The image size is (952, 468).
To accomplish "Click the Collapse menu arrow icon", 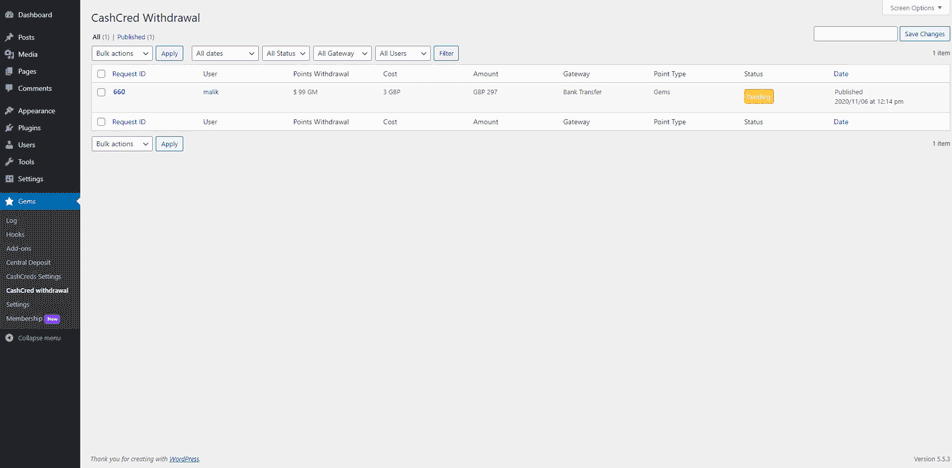I will (x=9, y=338).
